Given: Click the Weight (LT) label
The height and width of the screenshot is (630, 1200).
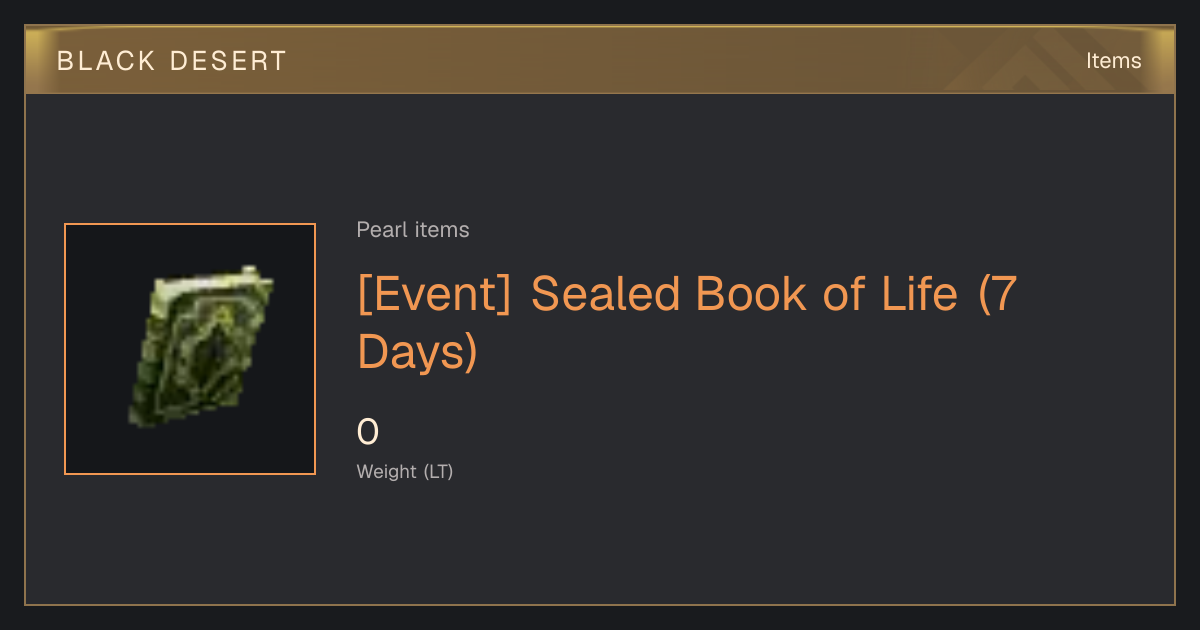Looking at the screenshot, I should pos(405,471).
